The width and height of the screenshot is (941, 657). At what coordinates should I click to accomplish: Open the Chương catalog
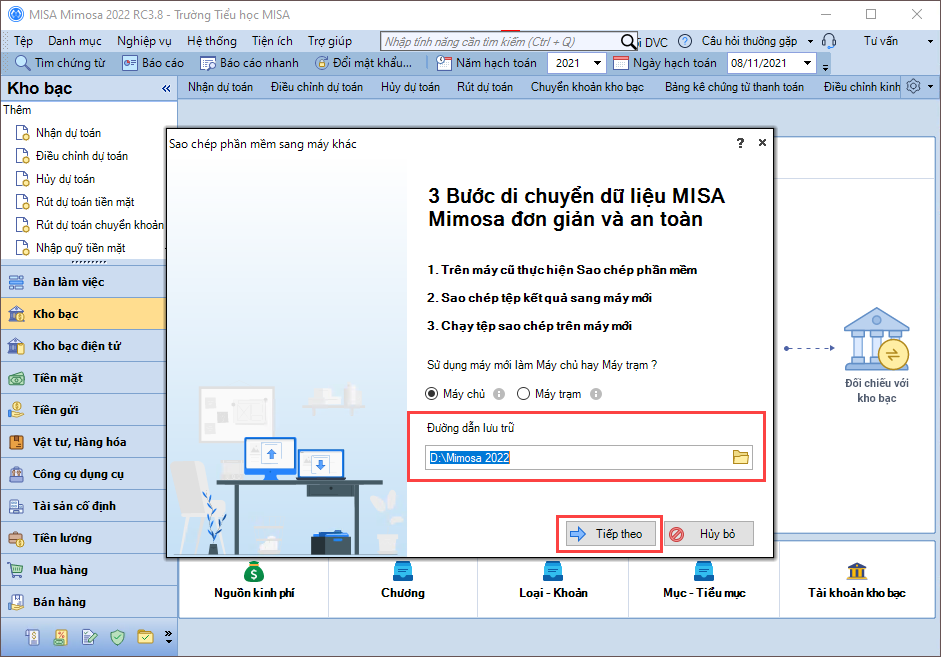click(403, 580)
